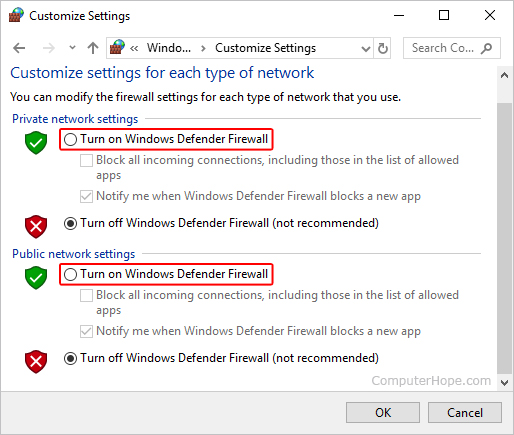514x435 pixels.
Task: Expand hidden breadcrumb path chevrons
Action: (134, 49)
